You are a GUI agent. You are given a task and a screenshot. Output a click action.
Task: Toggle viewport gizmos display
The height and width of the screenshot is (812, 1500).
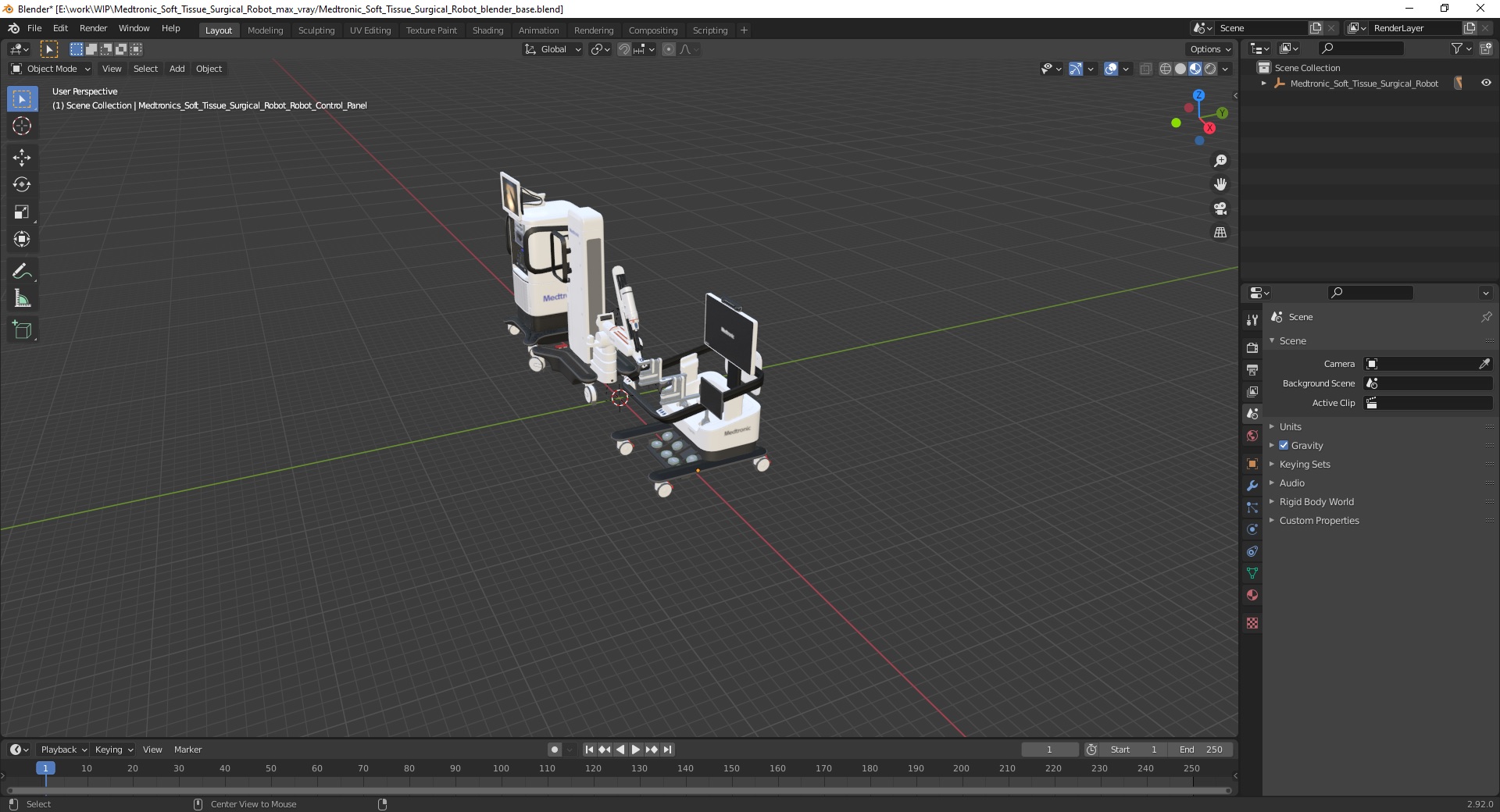(x=1076, y=69)
